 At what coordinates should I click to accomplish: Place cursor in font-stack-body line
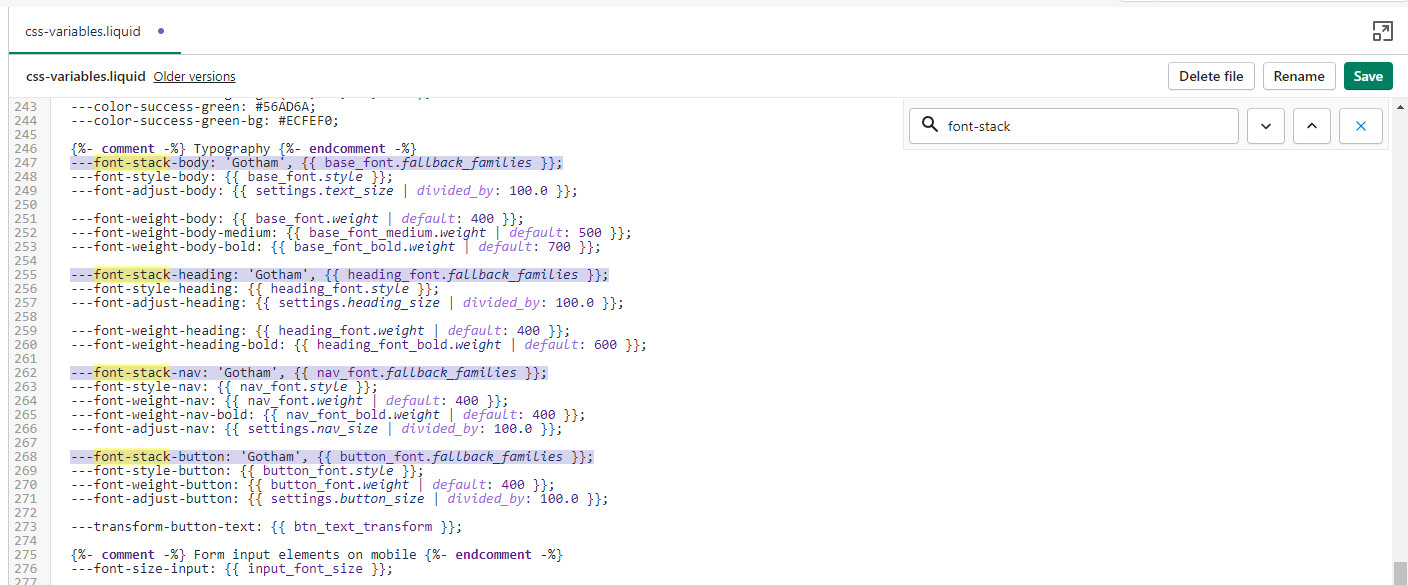(x=316, y=163)
